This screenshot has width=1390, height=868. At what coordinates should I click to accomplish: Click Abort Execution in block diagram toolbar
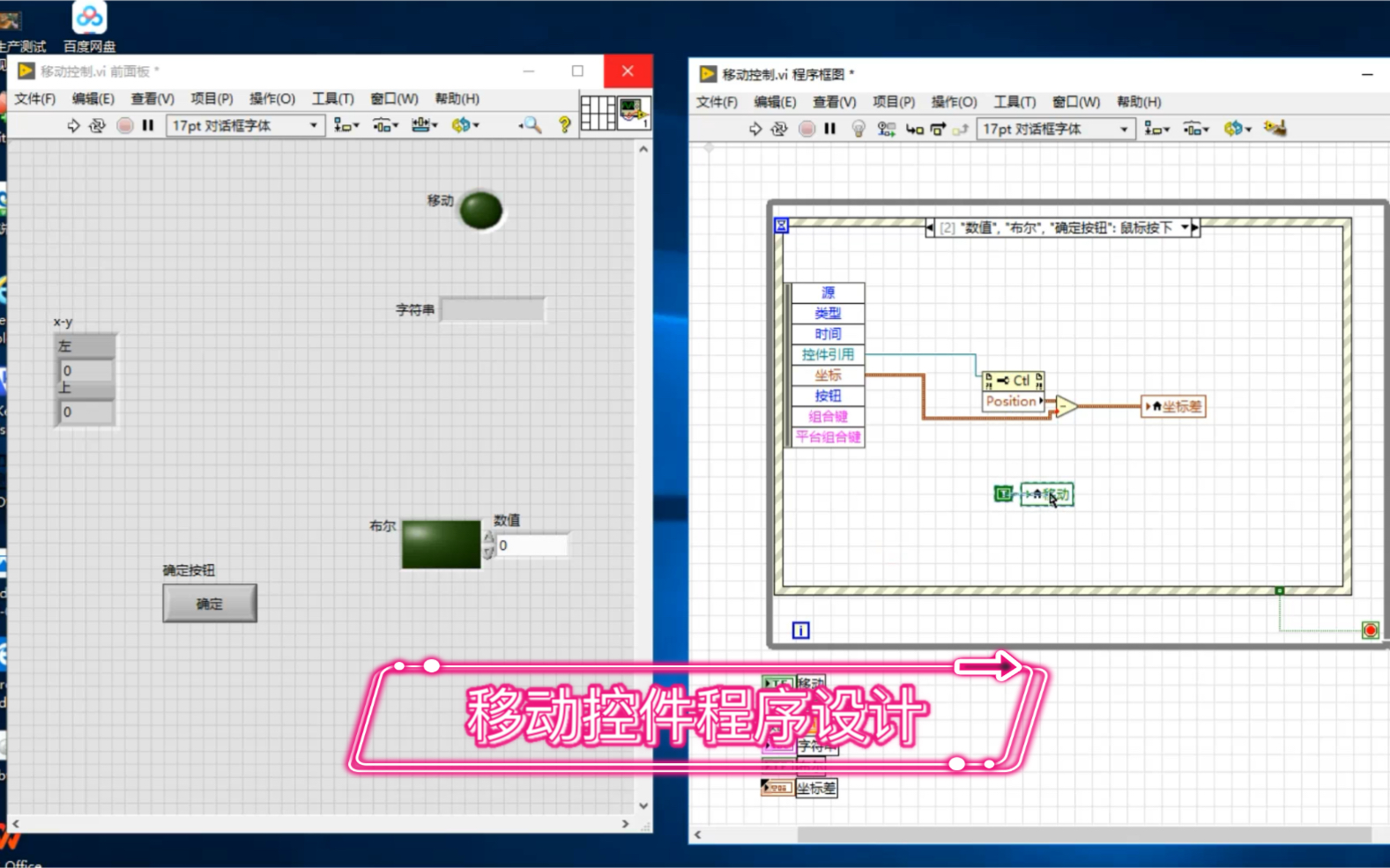806,130
